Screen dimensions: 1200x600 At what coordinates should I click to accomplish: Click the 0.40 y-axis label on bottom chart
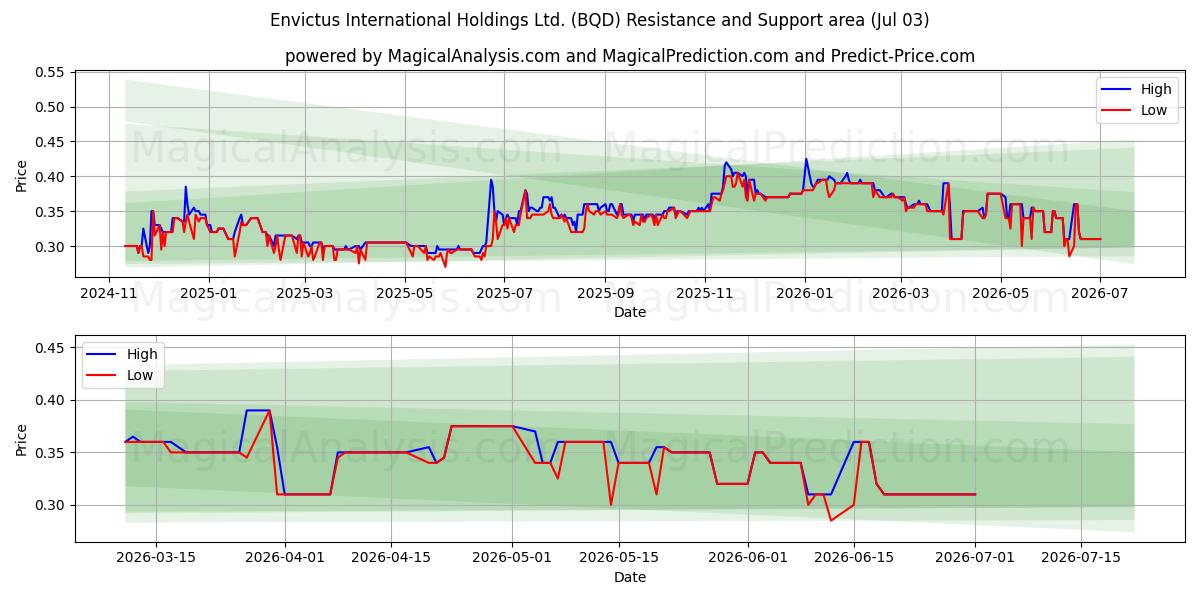49,401
